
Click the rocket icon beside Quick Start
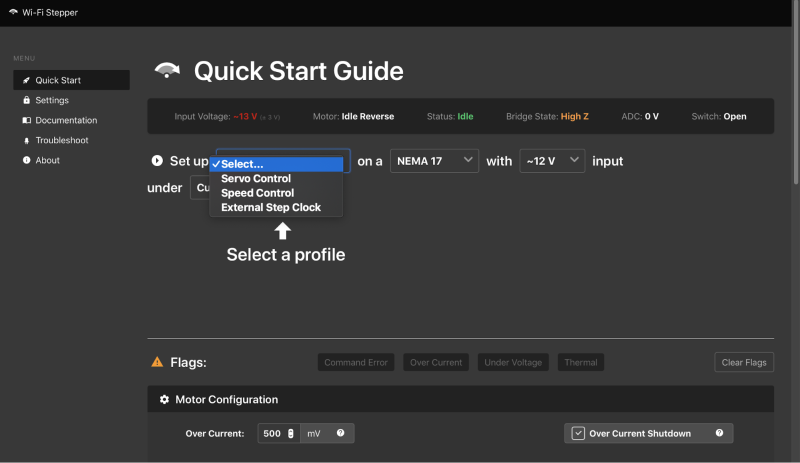(x=26, y=80)
